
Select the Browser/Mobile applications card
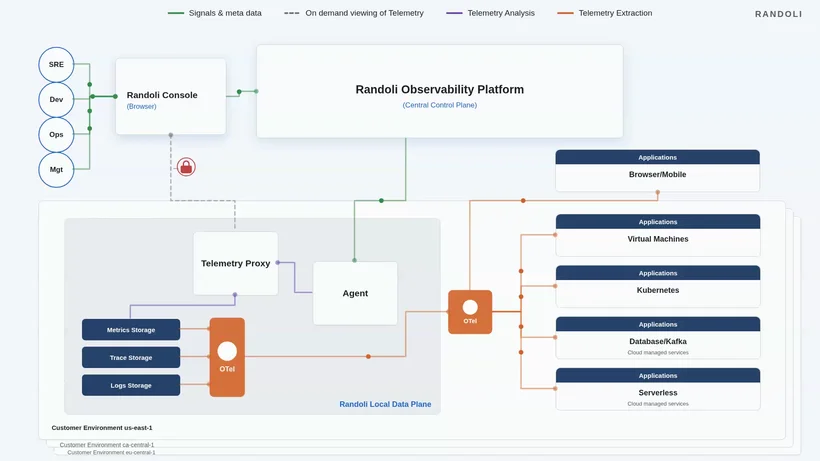[657, 171]
